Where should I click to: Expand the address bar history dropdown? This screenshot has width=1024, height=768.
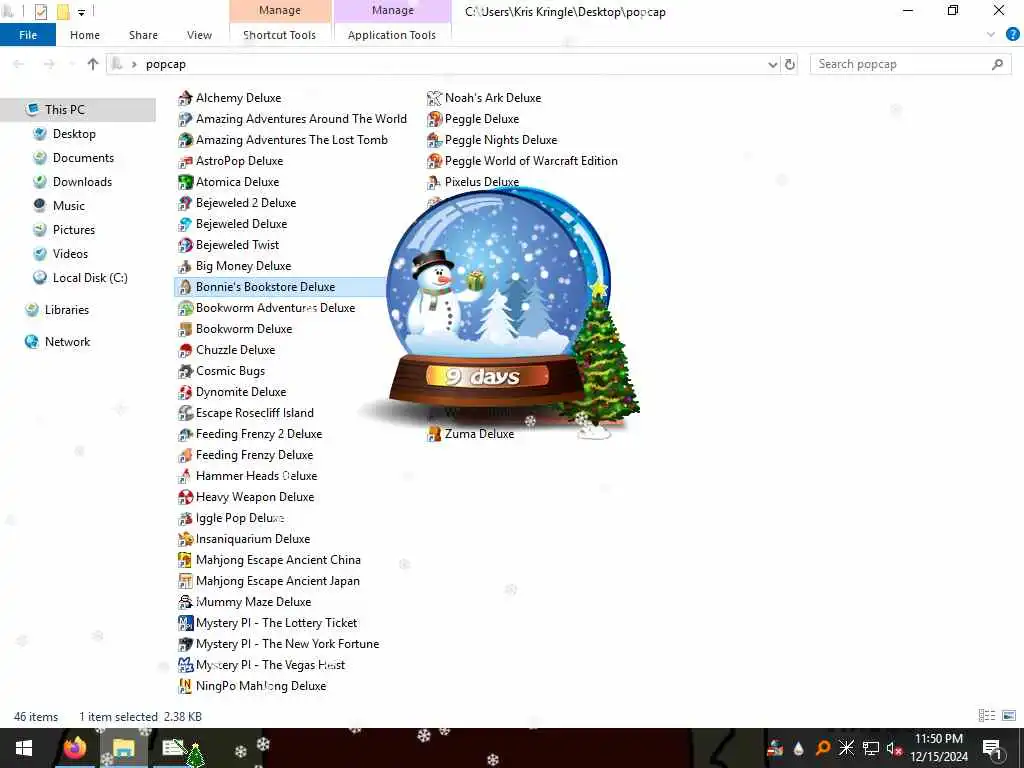(773, 64)
